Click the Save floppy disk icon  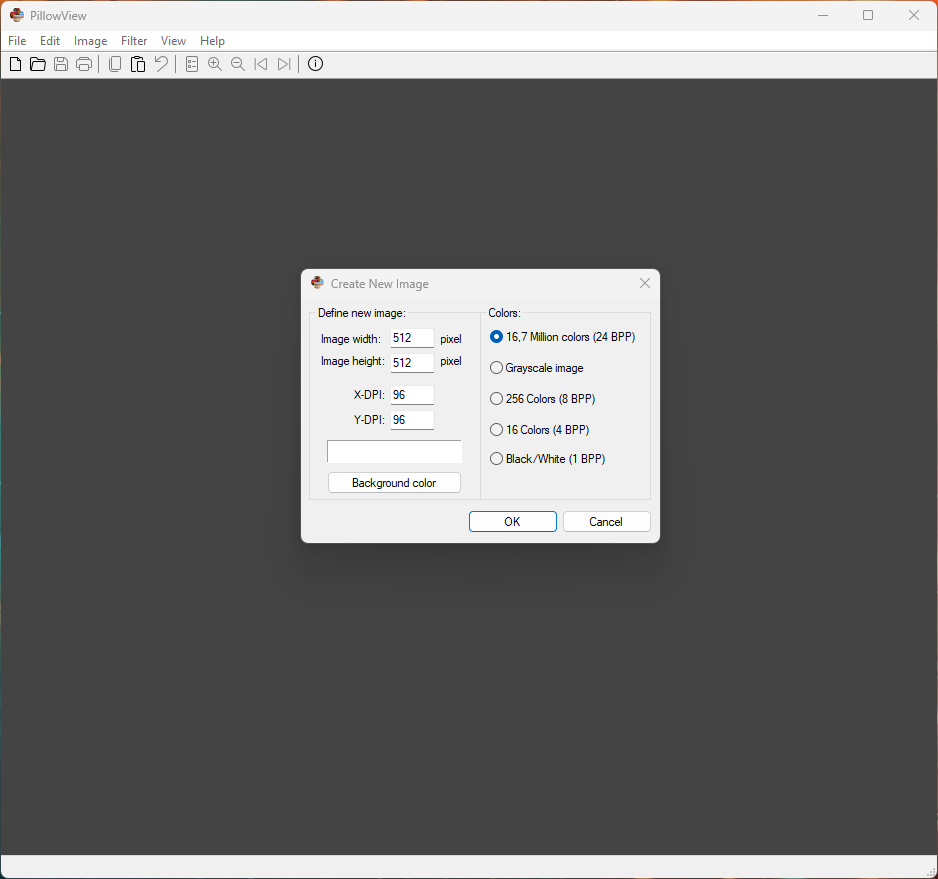pos(61,64)
